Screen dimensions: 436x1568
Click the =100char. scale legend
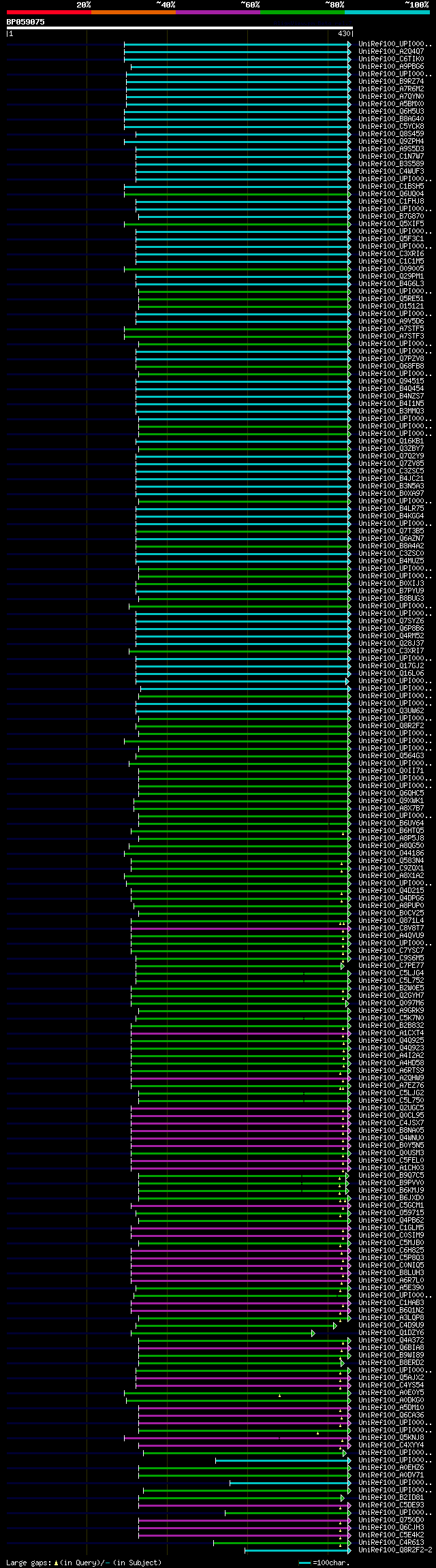coord(324,1563)
